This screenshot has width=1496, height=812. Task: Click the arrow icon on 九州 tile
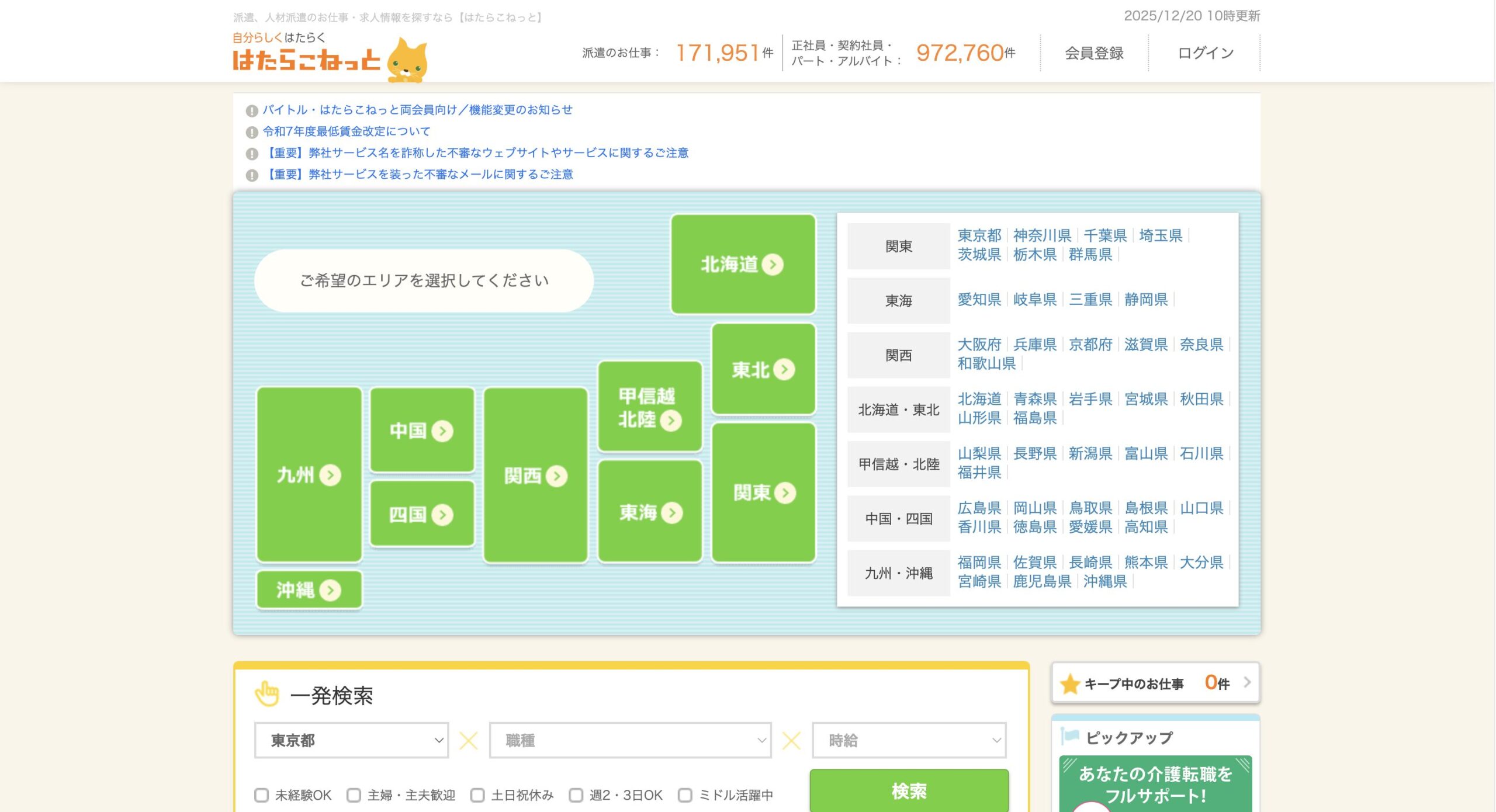(x=331, y=475)
